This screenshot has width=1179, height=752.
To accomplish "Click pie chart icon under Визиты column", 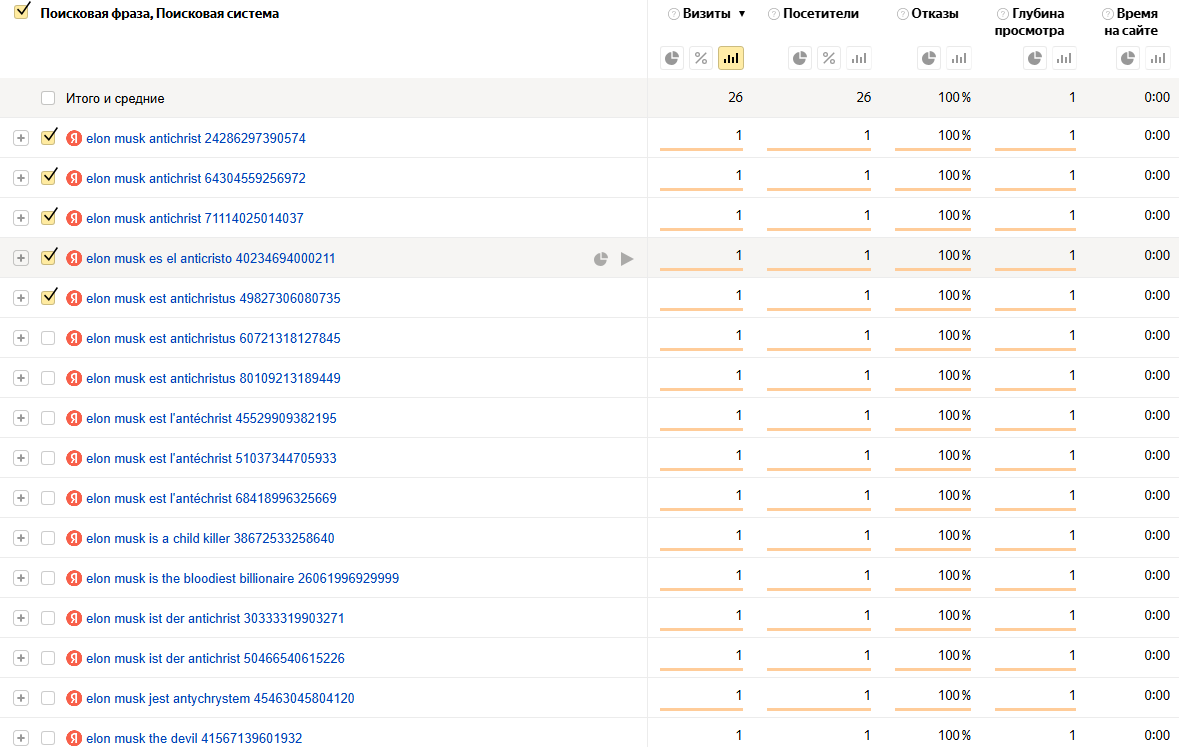I will [672, 58].
